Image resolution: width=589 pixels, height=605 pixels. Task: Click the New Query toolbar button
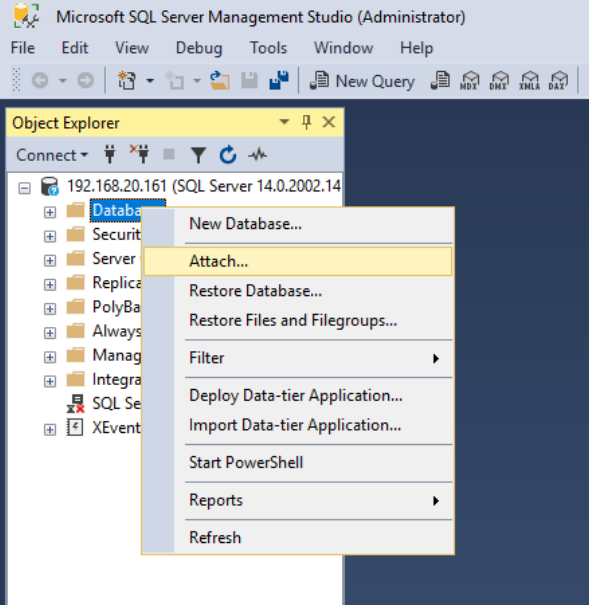coord(362,81)
